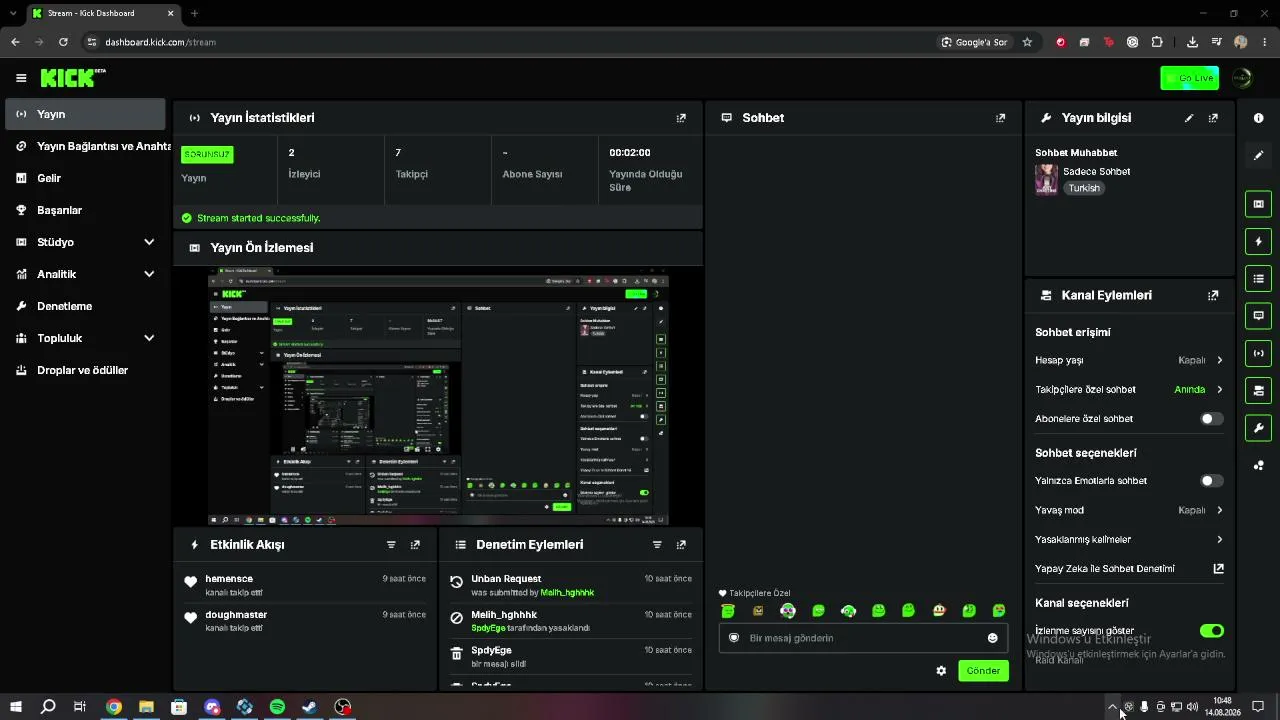This screenshot has height=720, width=1280.
Task: Open OBS Studio from the taskbar
Action: point(343,707)
